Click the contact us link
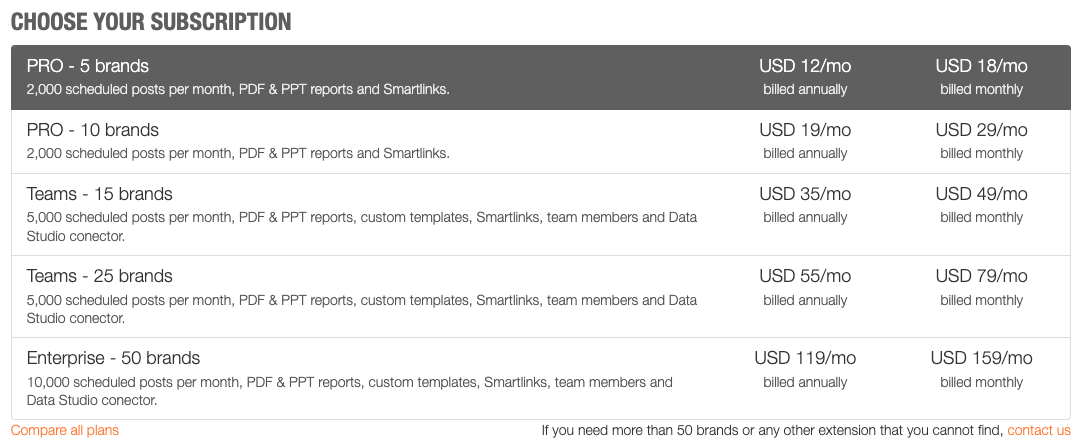 coord(1039,431)
